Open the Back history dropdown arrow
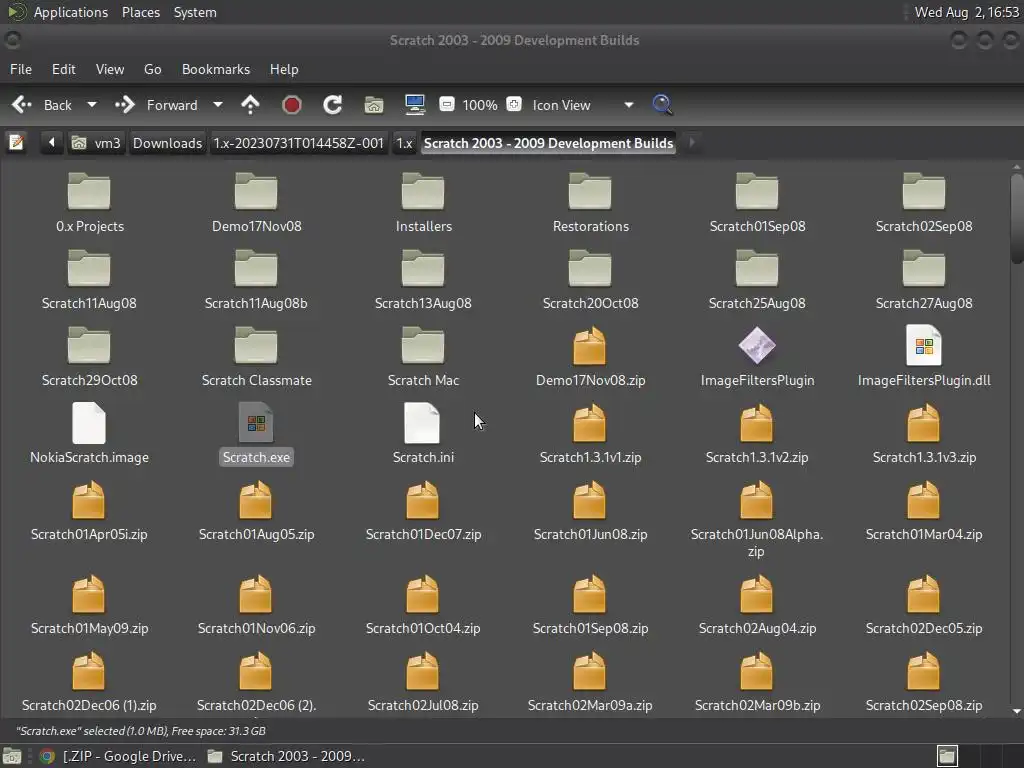The image size is (1024, 768). pyautogui.click(x=92, y=105)
